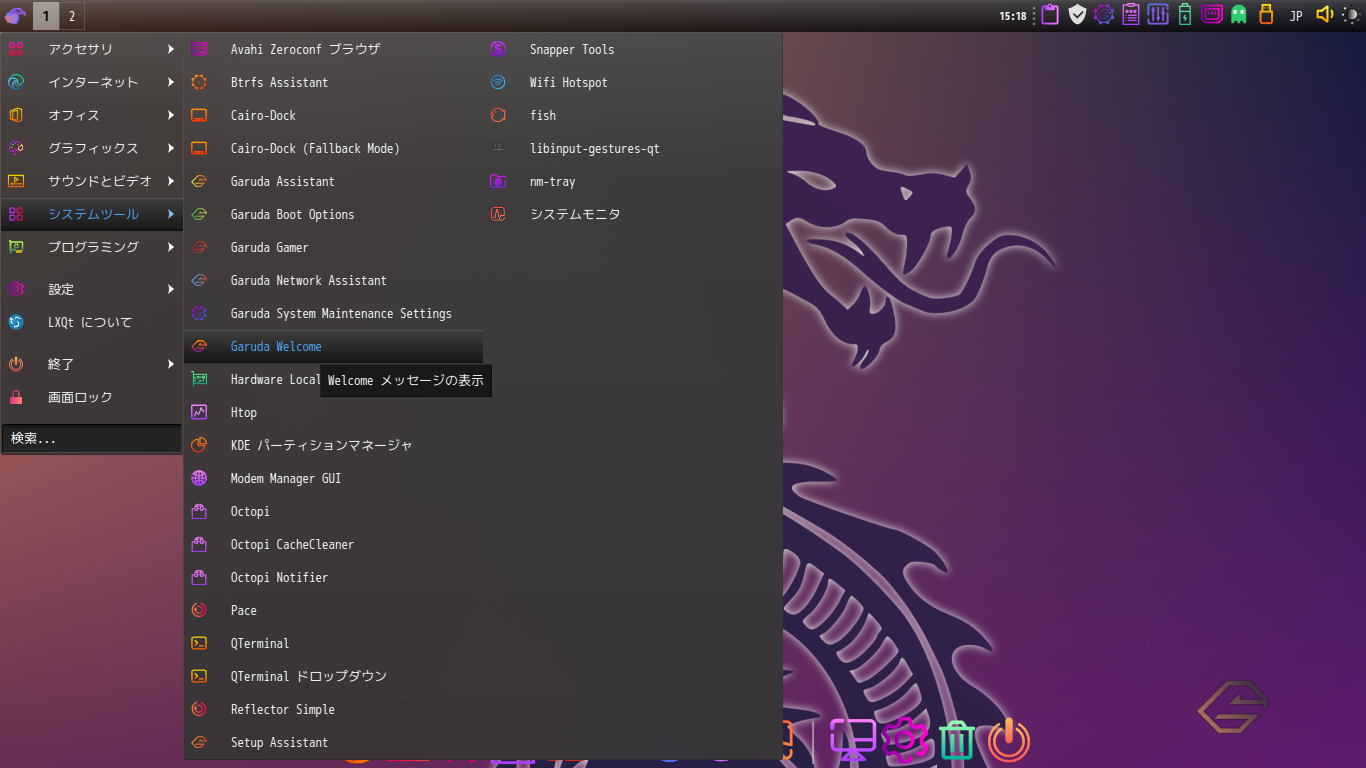Click the clipboard tray icon
The width and height of the screenshot is (1366, 768).
(1050, 15)
